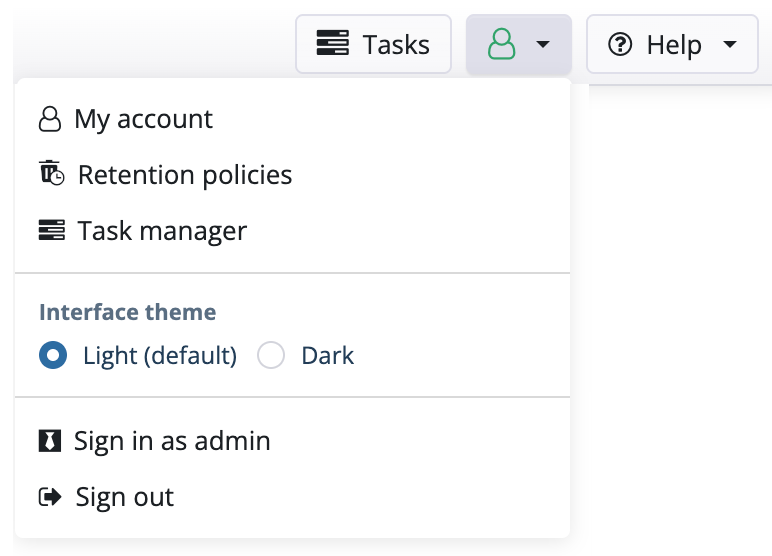Click the person icon beside My account
772x556 pixels.
click(50, 119)
